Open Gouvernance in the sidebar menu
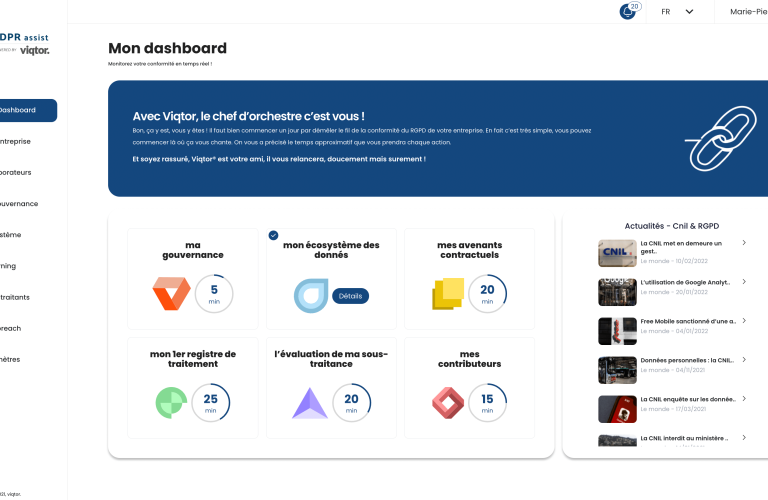The height and width of the screenshot is (500, 768). 19,203
